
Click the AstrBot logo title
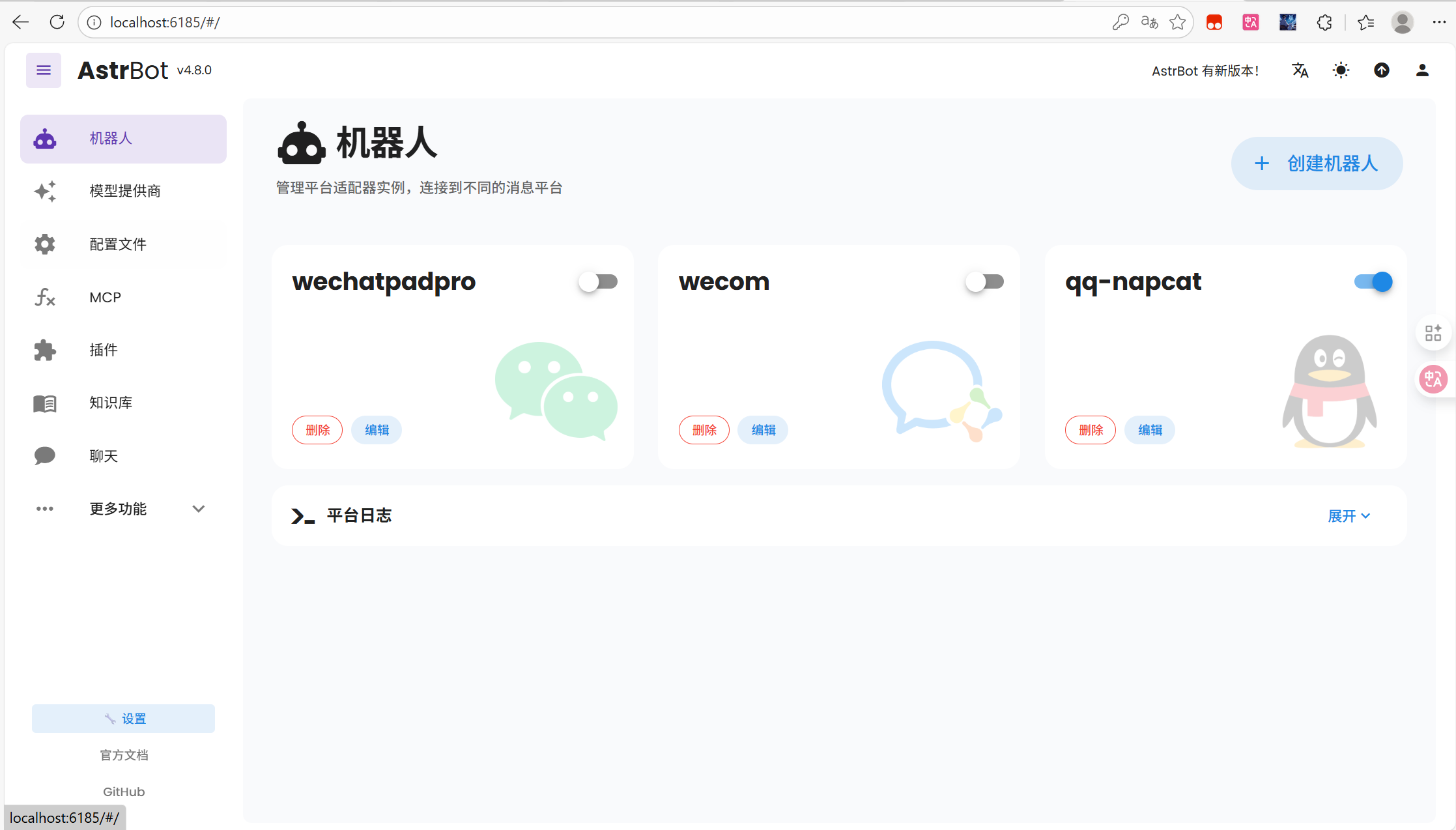click(x=123, y=70)
